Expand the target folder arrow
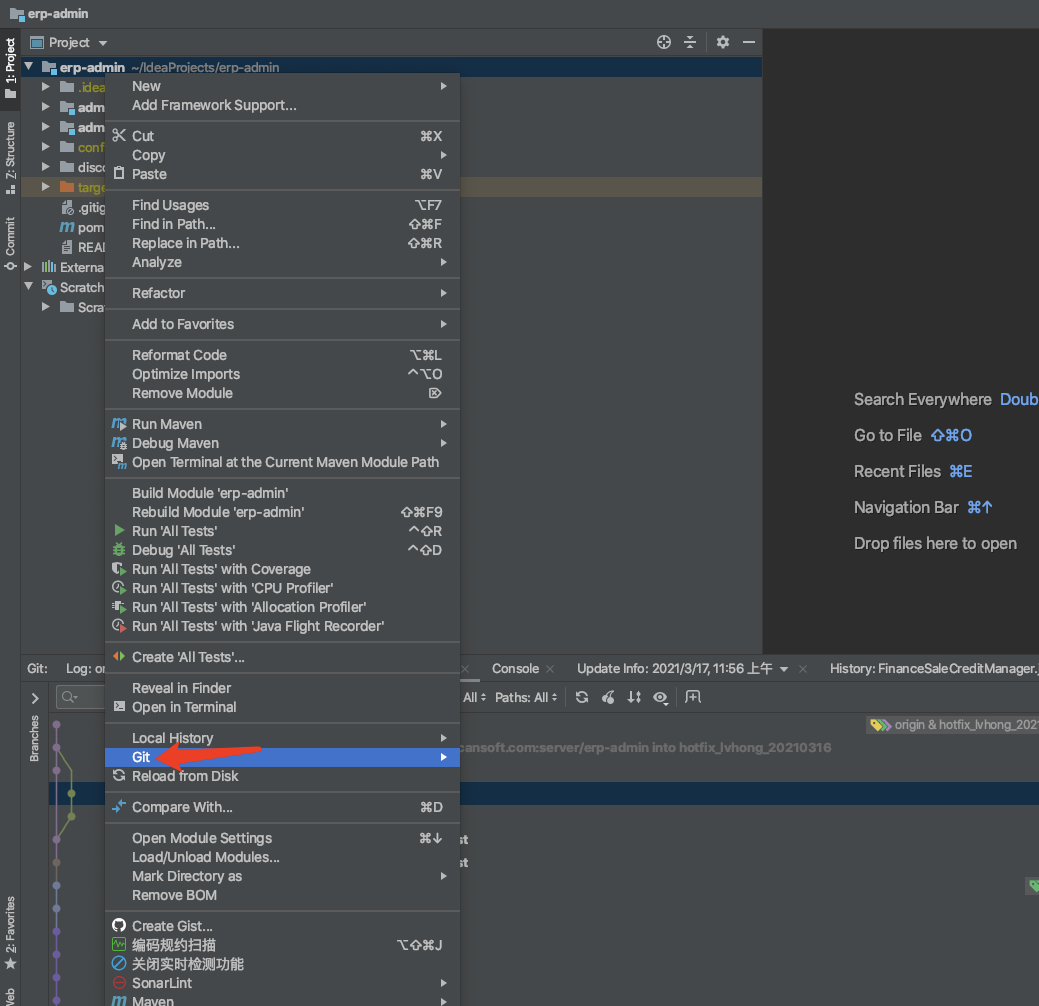 pos(45,187)
